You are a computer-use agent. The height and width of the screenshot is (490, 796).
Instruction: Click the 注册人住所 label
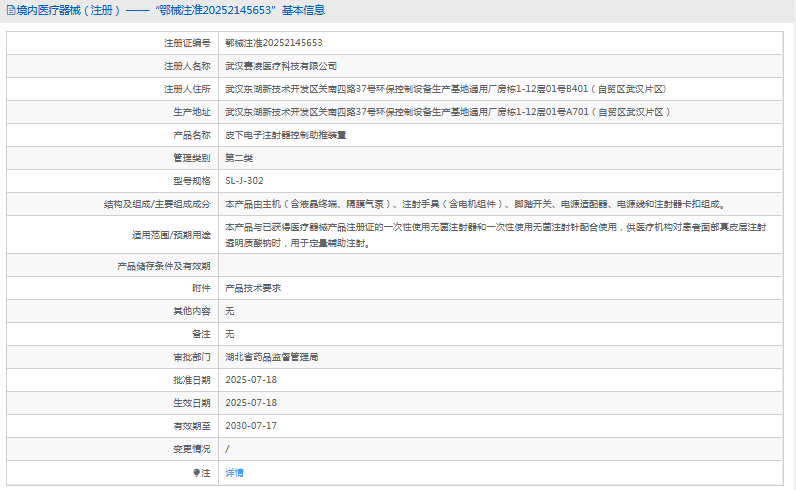click(187, 89)
